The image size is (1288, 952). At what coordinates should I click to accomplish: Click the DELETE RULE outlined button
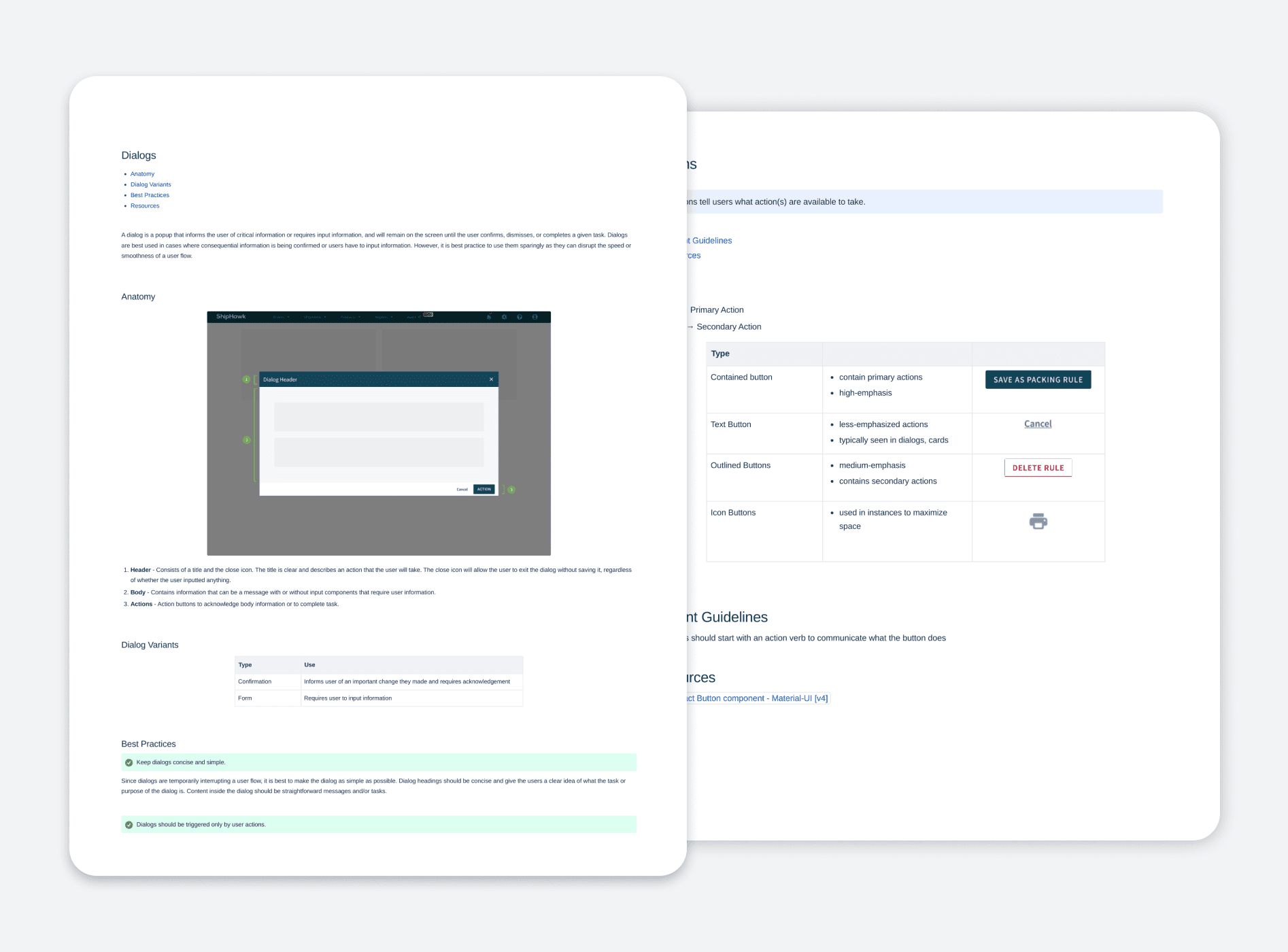(1038, 468)
